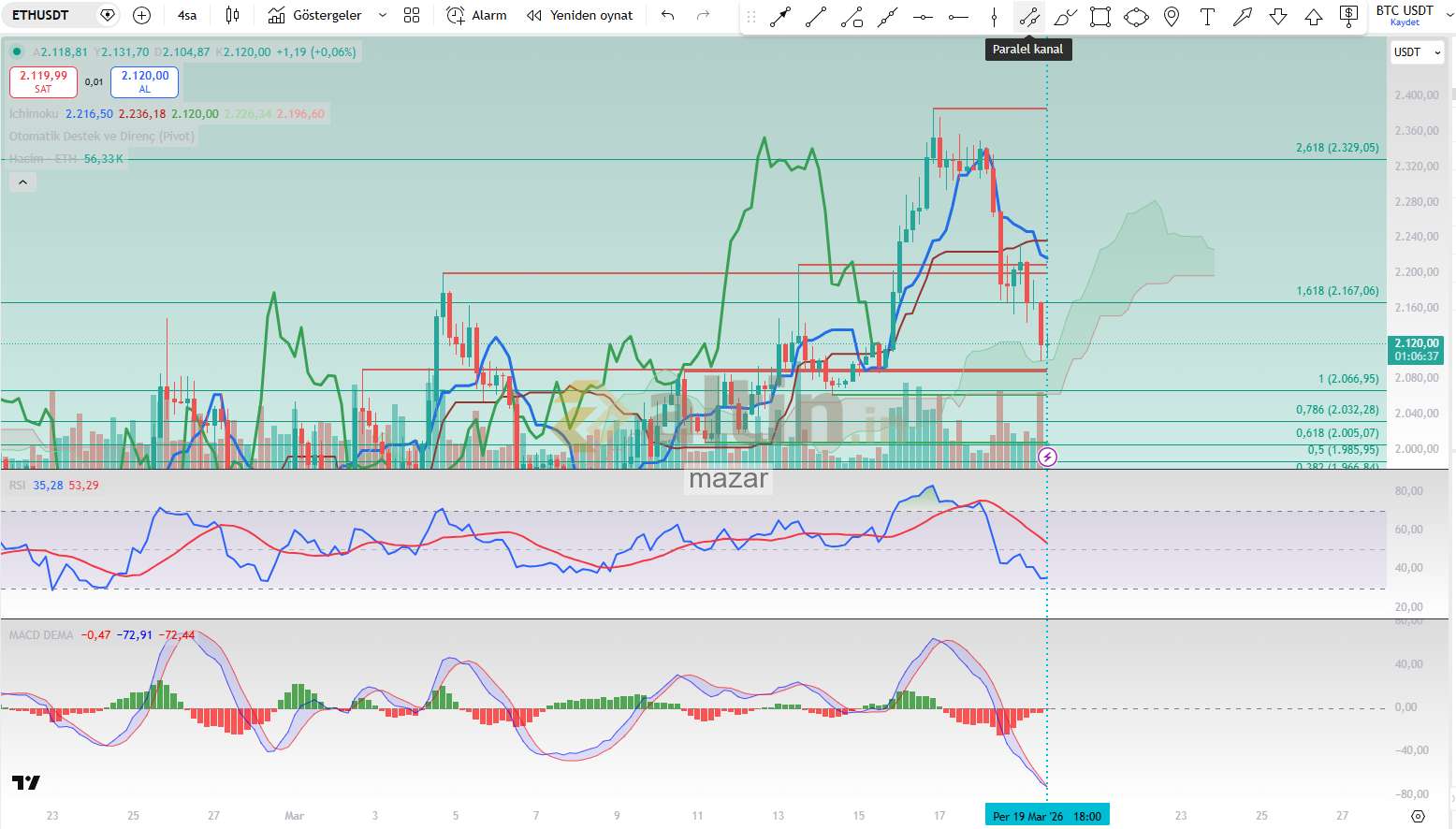Select the rectangle shape tool
The image size is (1456, 829).
tap(1100, 16)
